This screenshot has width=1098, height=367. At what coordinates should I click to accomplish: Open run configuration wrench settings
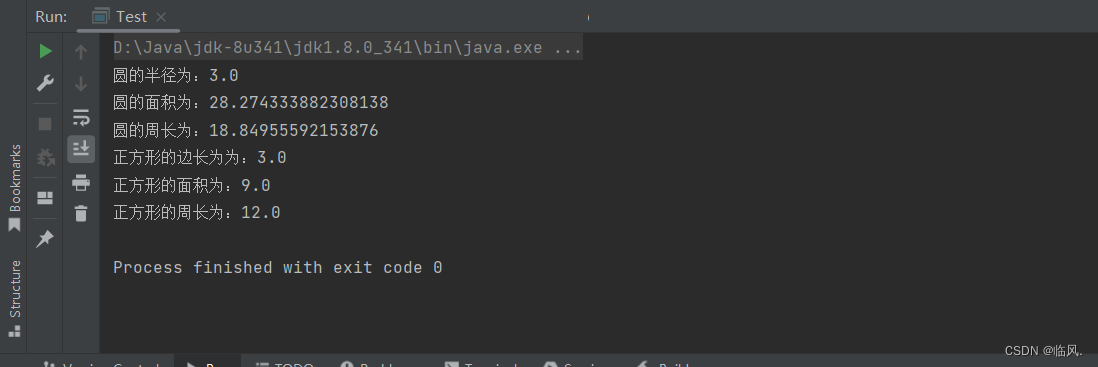click(46, 84)
